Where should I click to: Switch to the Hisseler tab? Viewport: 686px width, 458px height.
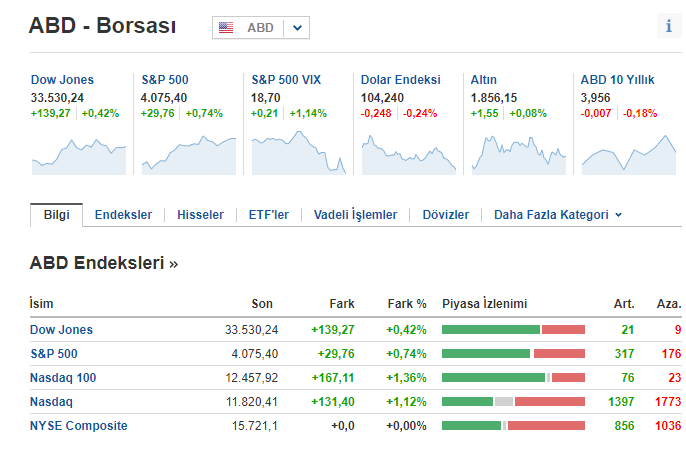[x=200, y=215]
